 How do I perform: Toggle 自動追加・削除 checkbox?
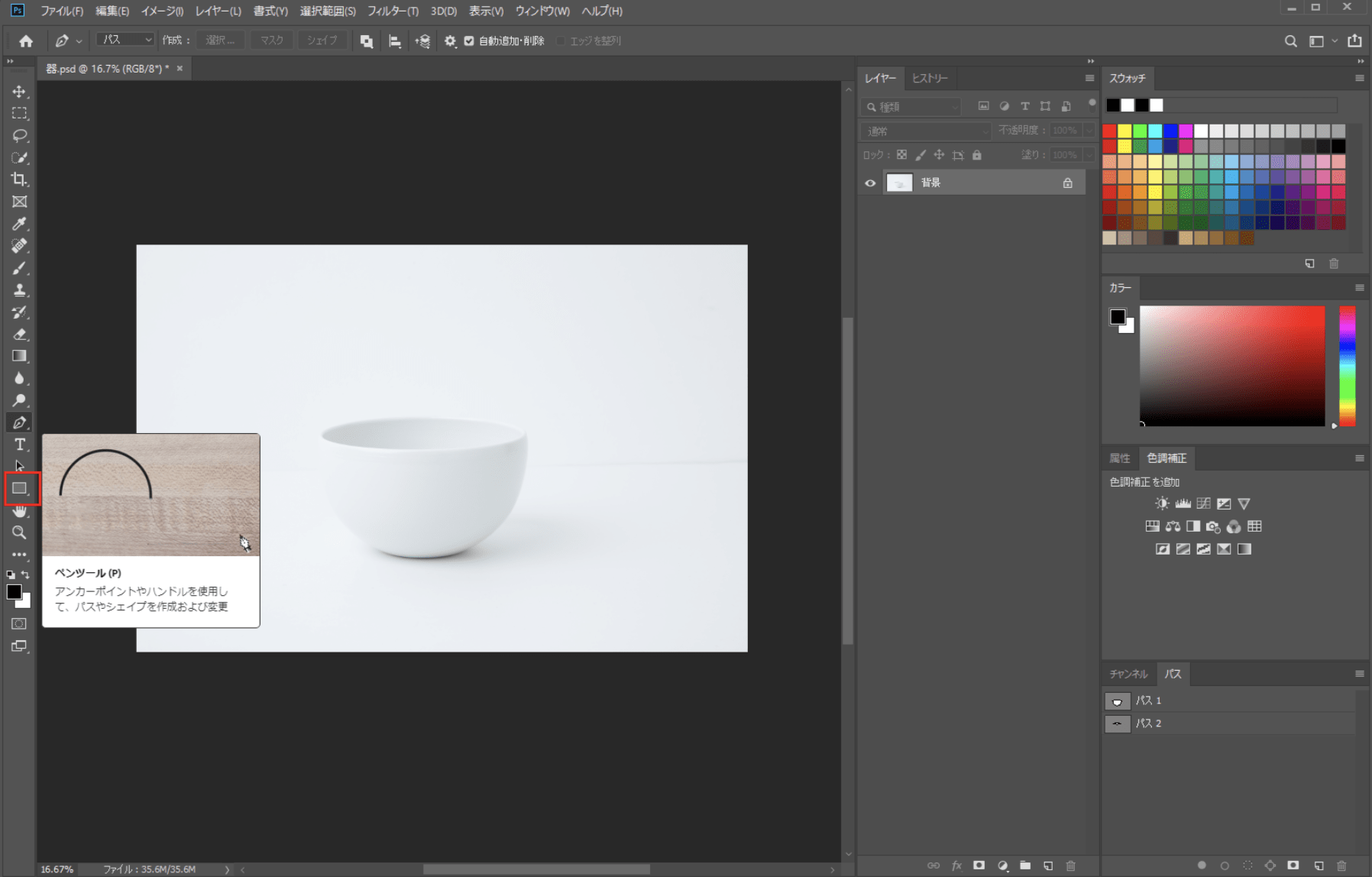(469, 41)
